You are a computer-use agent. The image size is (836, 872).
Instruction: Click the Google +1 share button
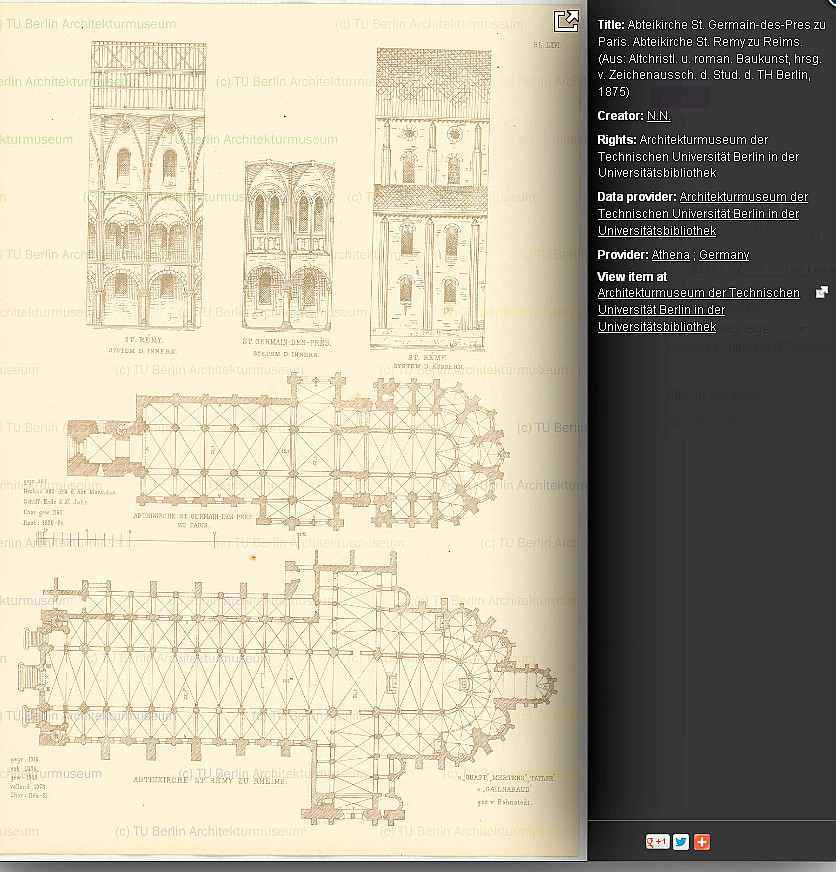pyautogui.click(x=657, y=842)
